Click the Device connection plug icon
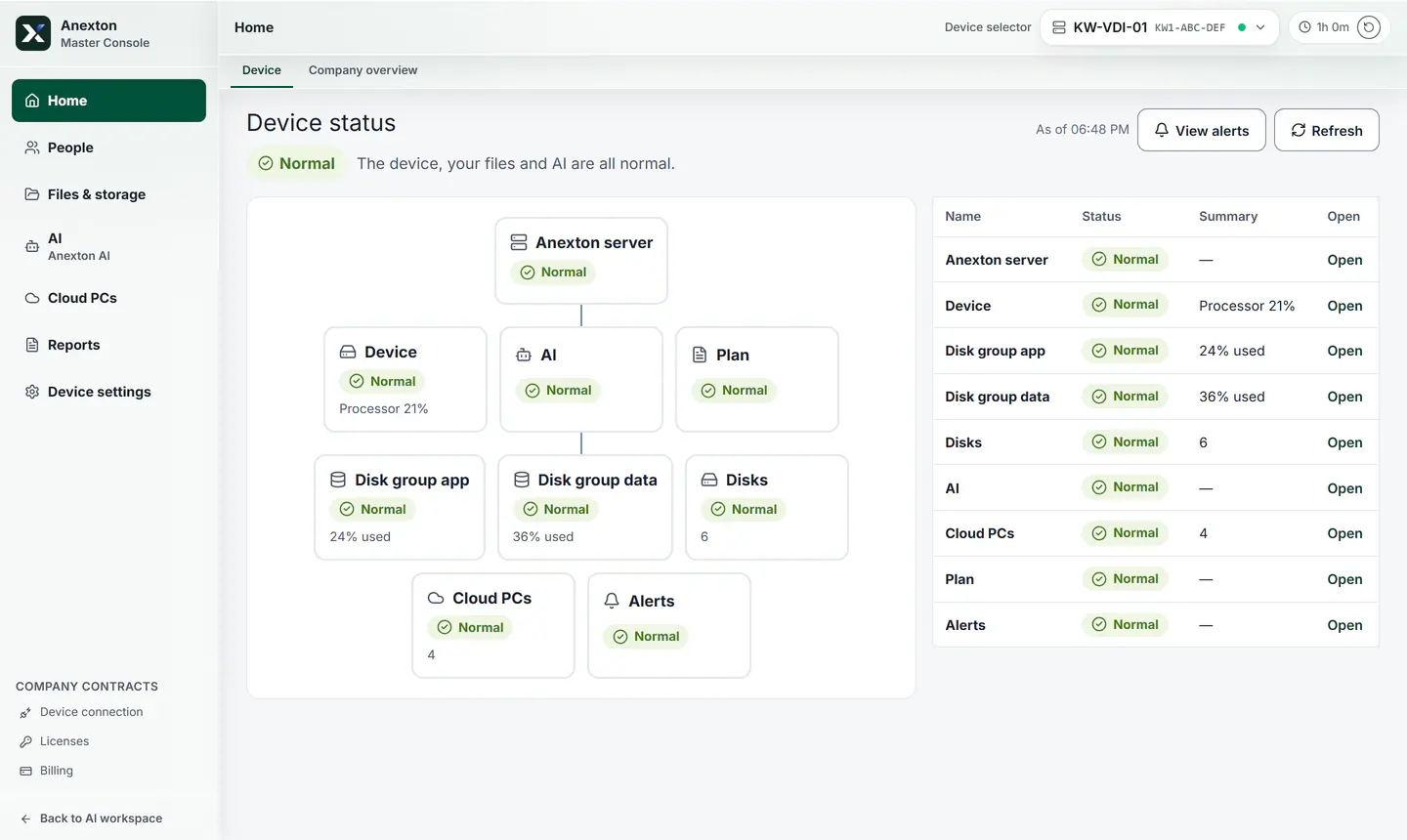Viewport: 1407px width, 840px height. click(25, 713)
